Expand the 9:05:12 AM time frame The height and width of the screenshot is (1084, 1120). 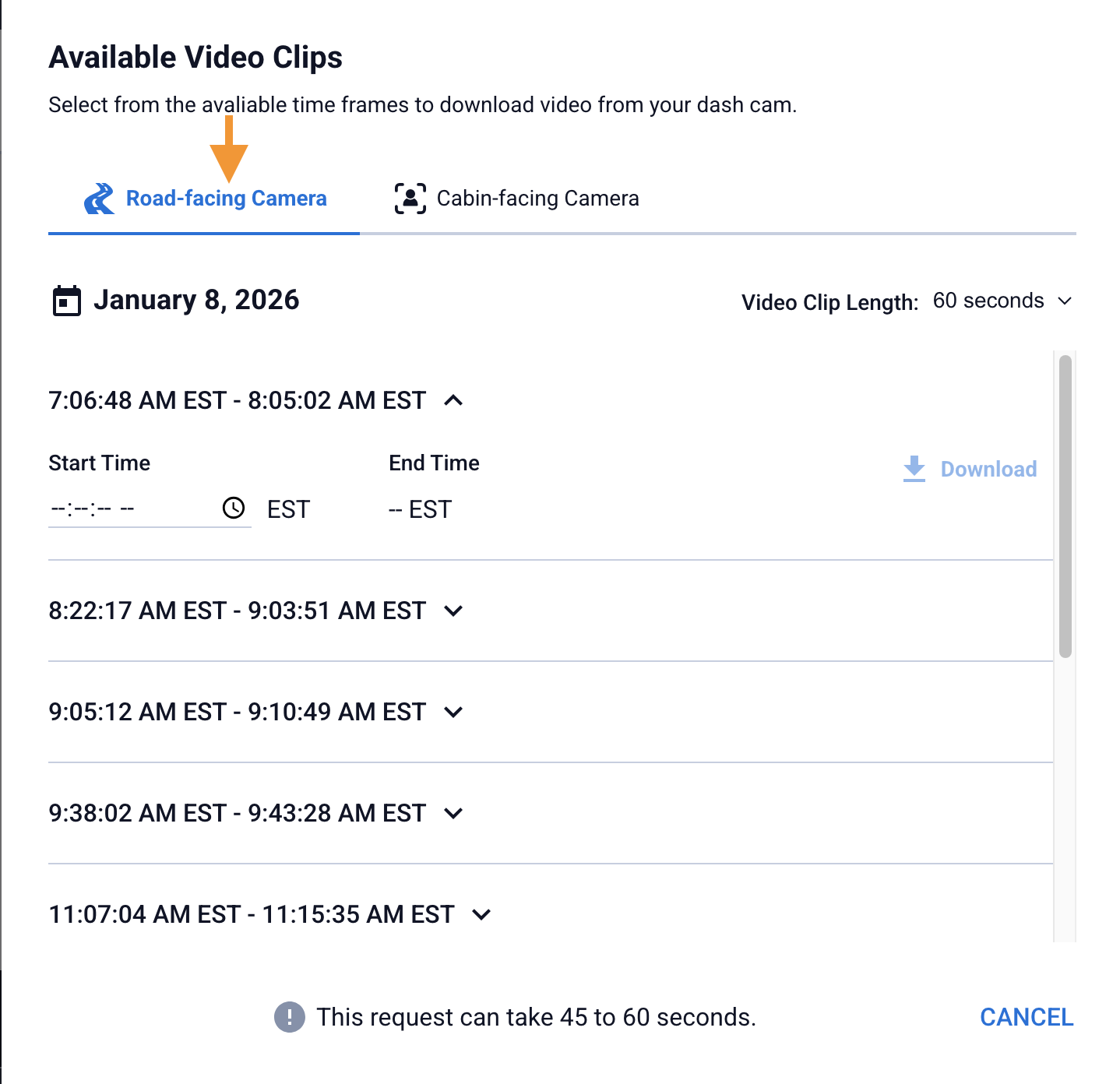tap(453, 712)
